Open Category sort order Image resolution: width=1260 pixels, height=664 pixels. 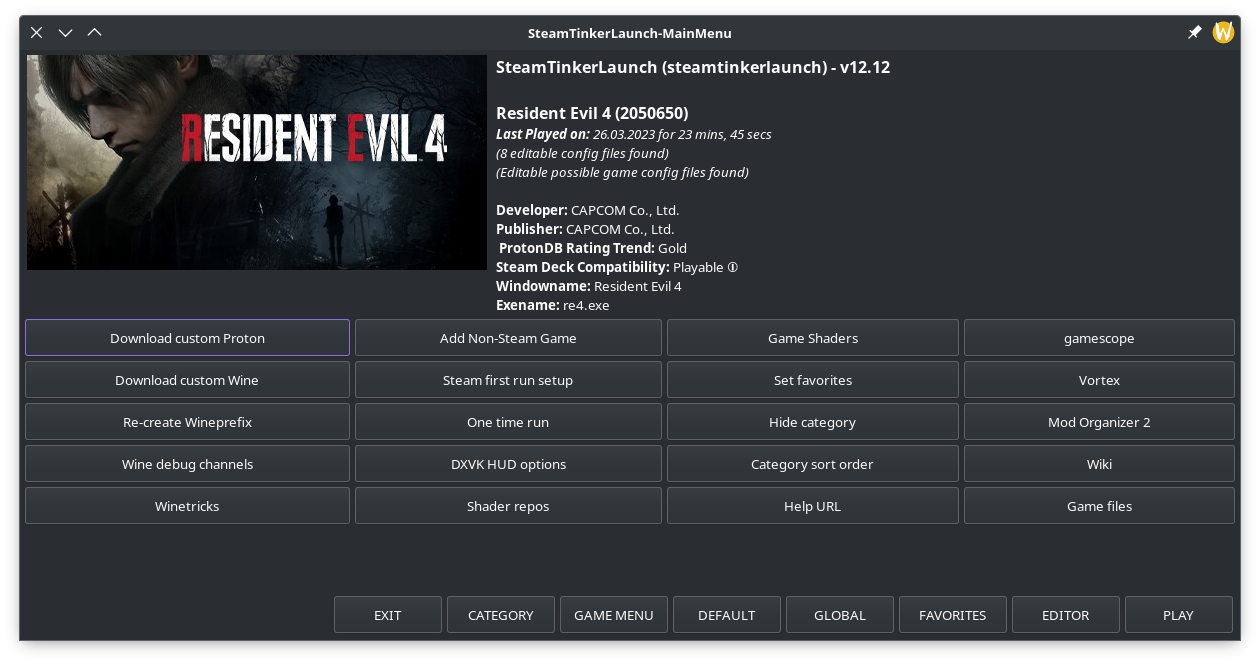click(x=813, y=464)
